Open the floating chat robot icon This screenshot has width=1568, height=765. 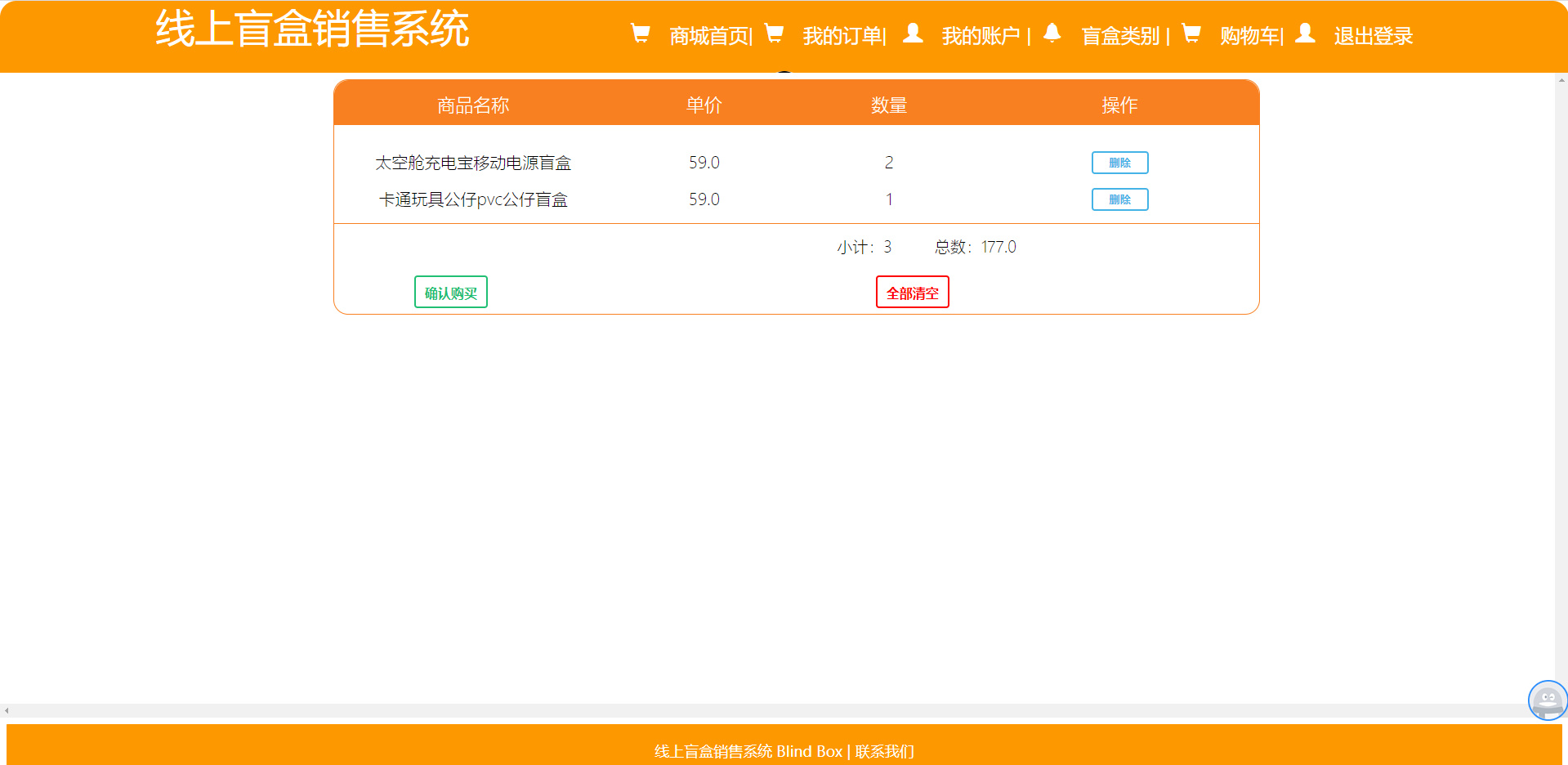pyautogui.click(x=1548, y=700)
